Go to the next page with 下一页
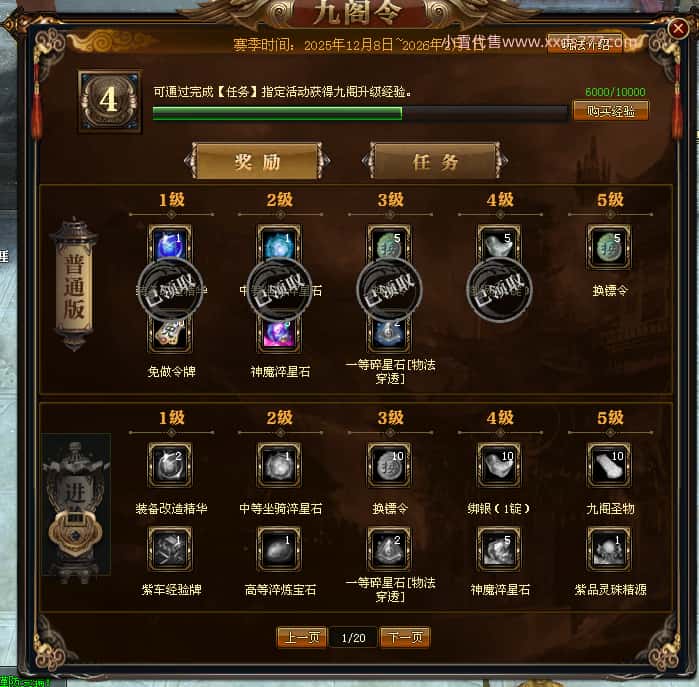Image resolution: width=699 pixels, height=687 pixels. pyautogui.click(x=405, y=637)
